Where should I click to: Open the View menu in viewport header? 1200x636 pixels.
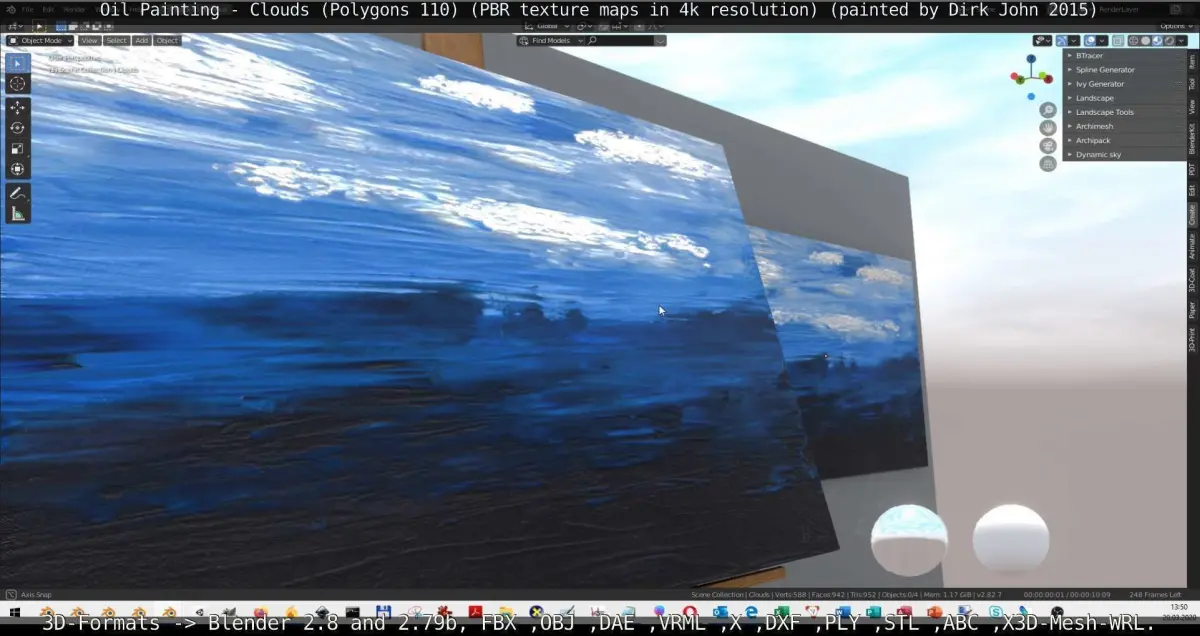[x=89, y=41]
